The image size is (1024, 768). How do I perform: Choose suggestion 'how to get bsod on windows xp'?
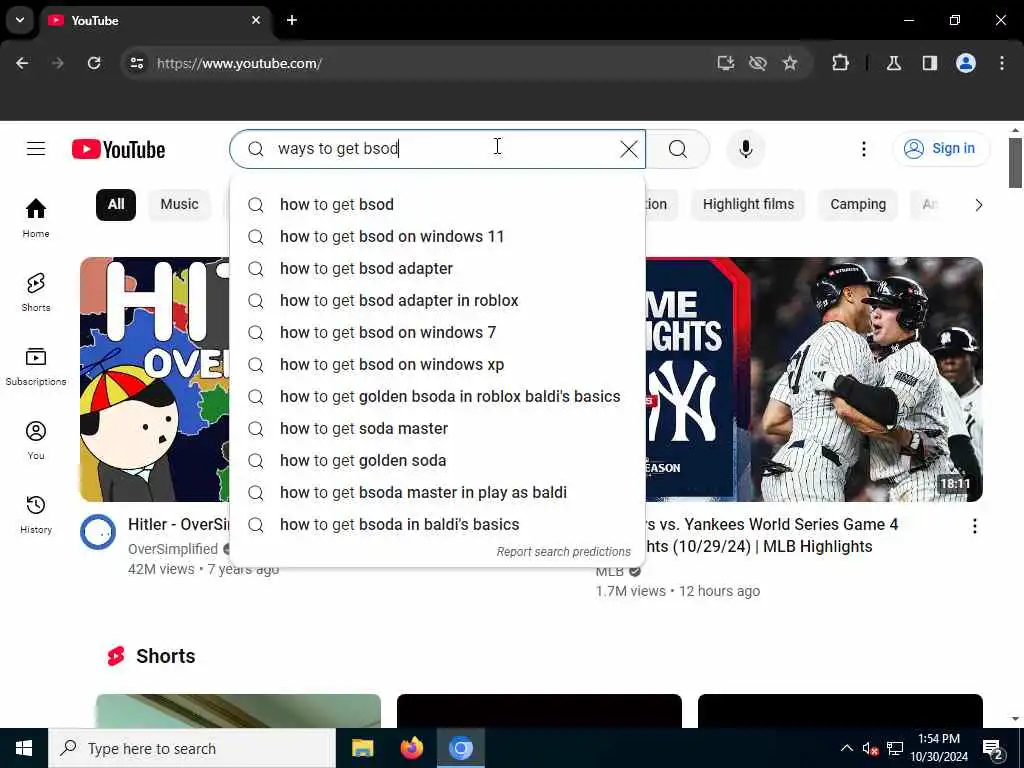tap(438, 364)
